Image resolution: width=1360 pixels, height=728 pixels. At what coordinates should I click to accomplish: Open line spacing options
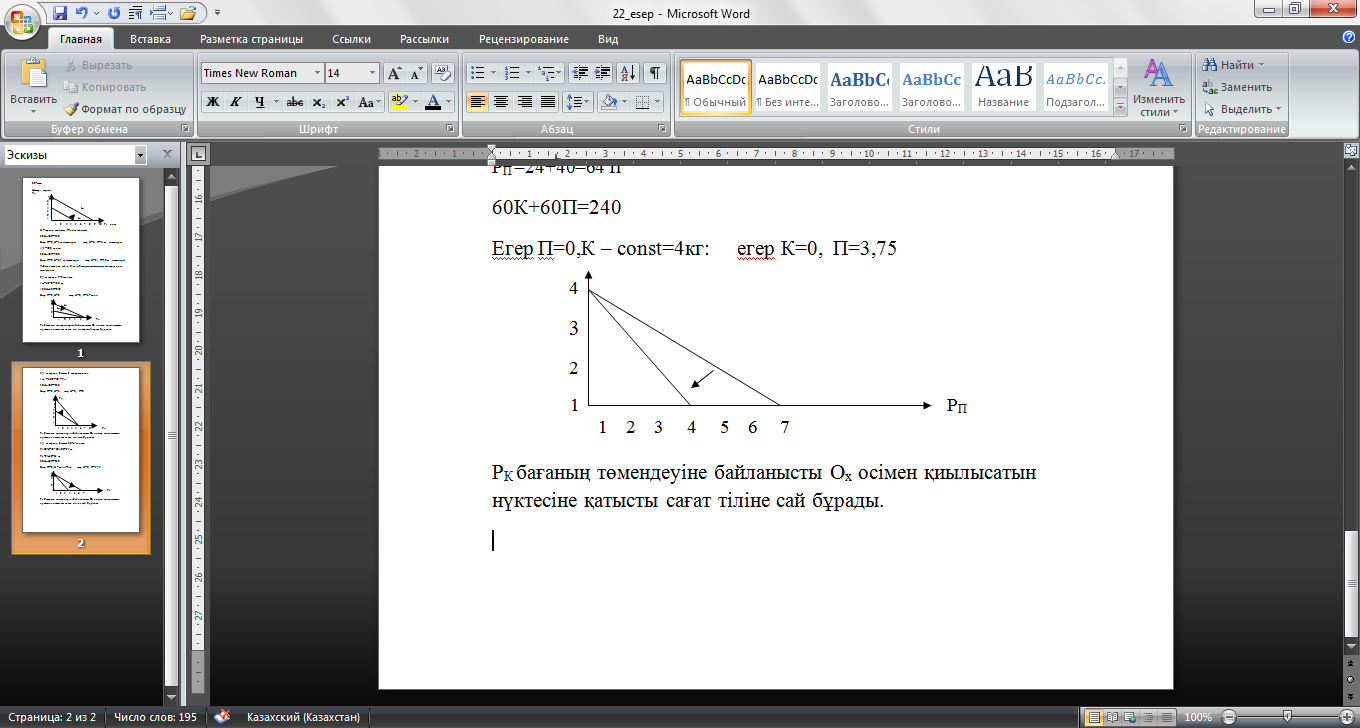[x=577, y=102]
